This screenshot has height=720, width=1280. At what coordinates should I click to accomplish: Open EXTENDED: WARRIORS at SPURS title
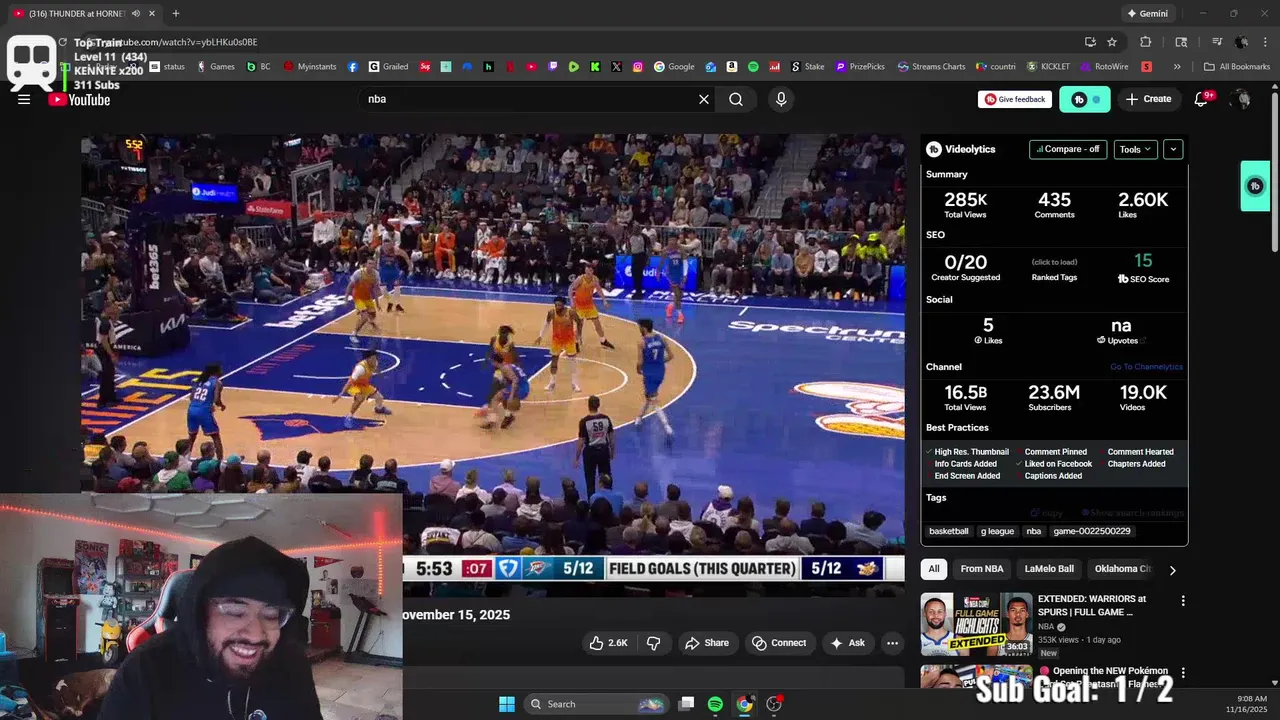1092,605
